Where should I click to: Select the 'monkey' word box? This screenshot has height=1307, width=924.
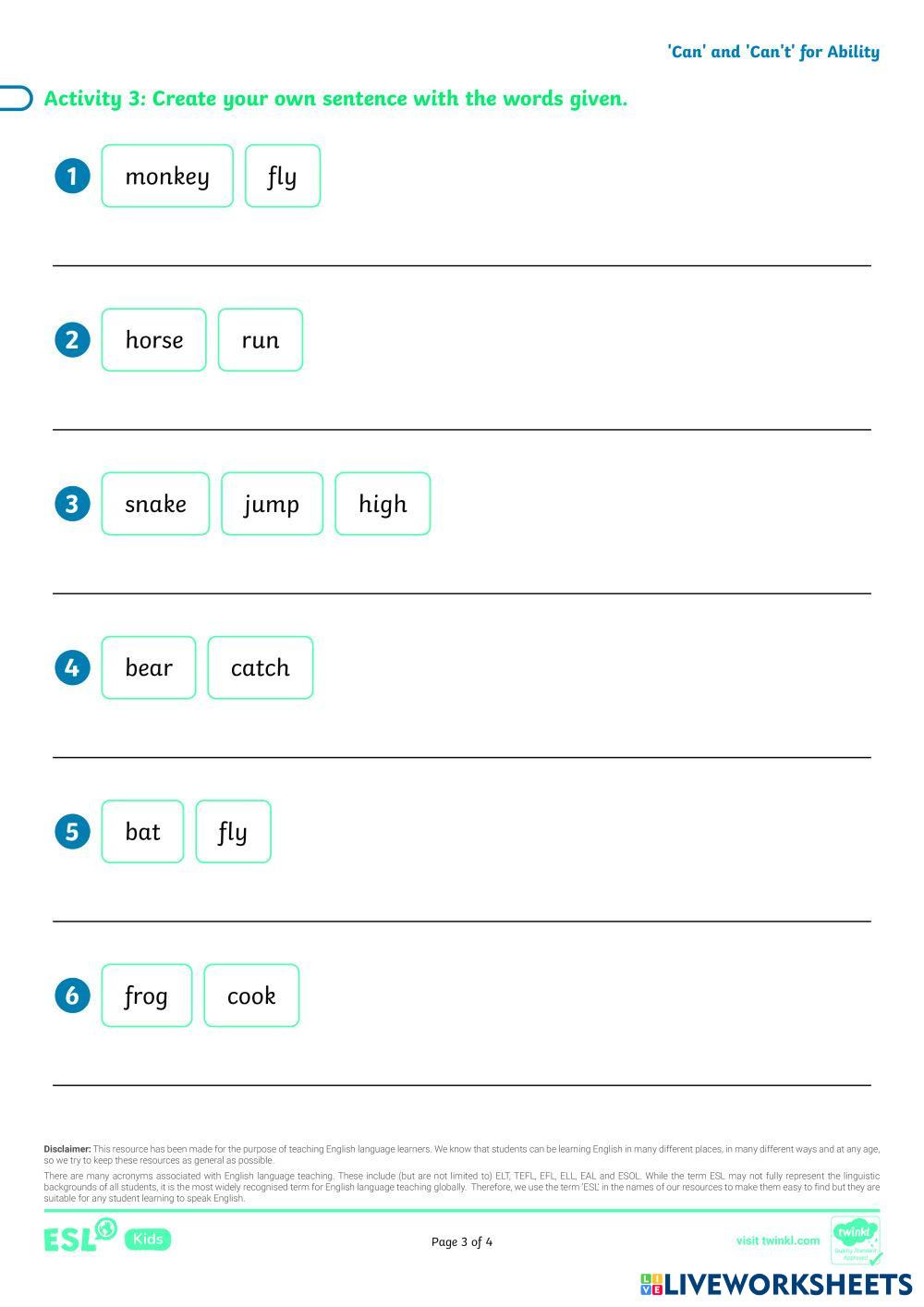tap(167, 176)
